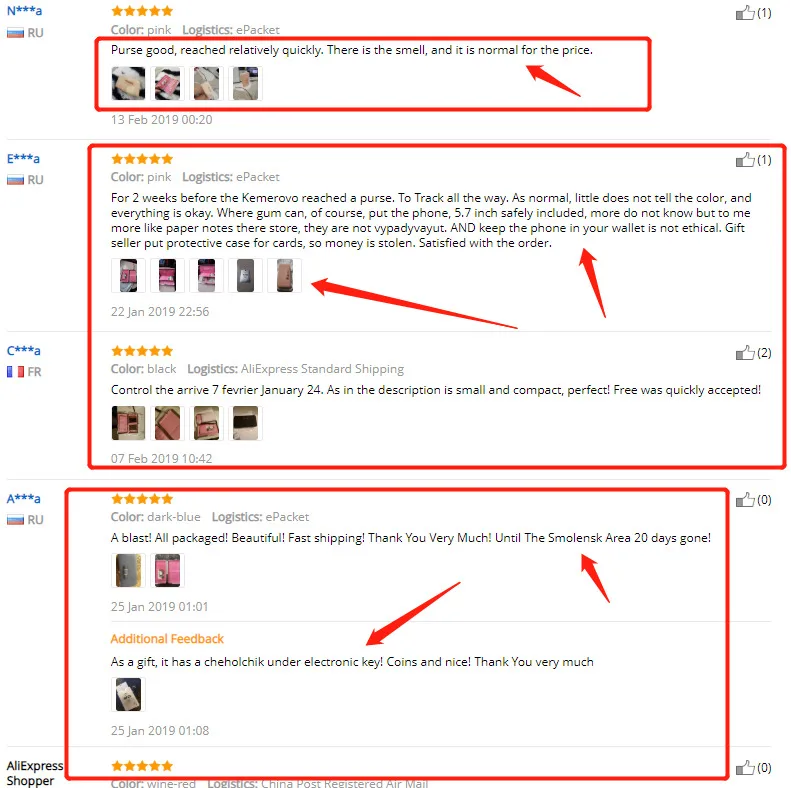Click thumbs-up on E***a's review
Viewport: 791px width, 788px height.
745,159
